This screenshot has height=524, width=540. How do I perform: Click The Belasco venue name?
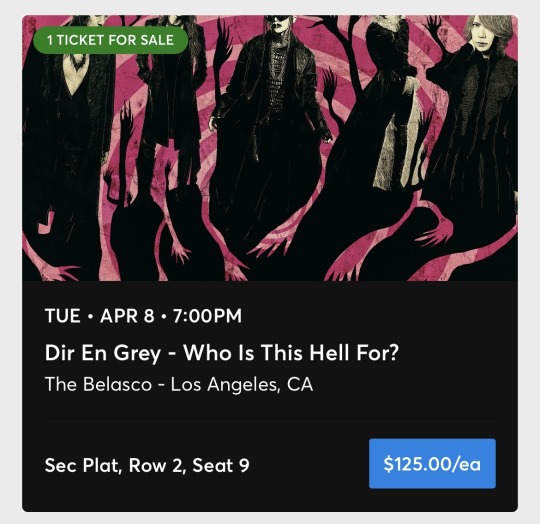click(98, 384)
